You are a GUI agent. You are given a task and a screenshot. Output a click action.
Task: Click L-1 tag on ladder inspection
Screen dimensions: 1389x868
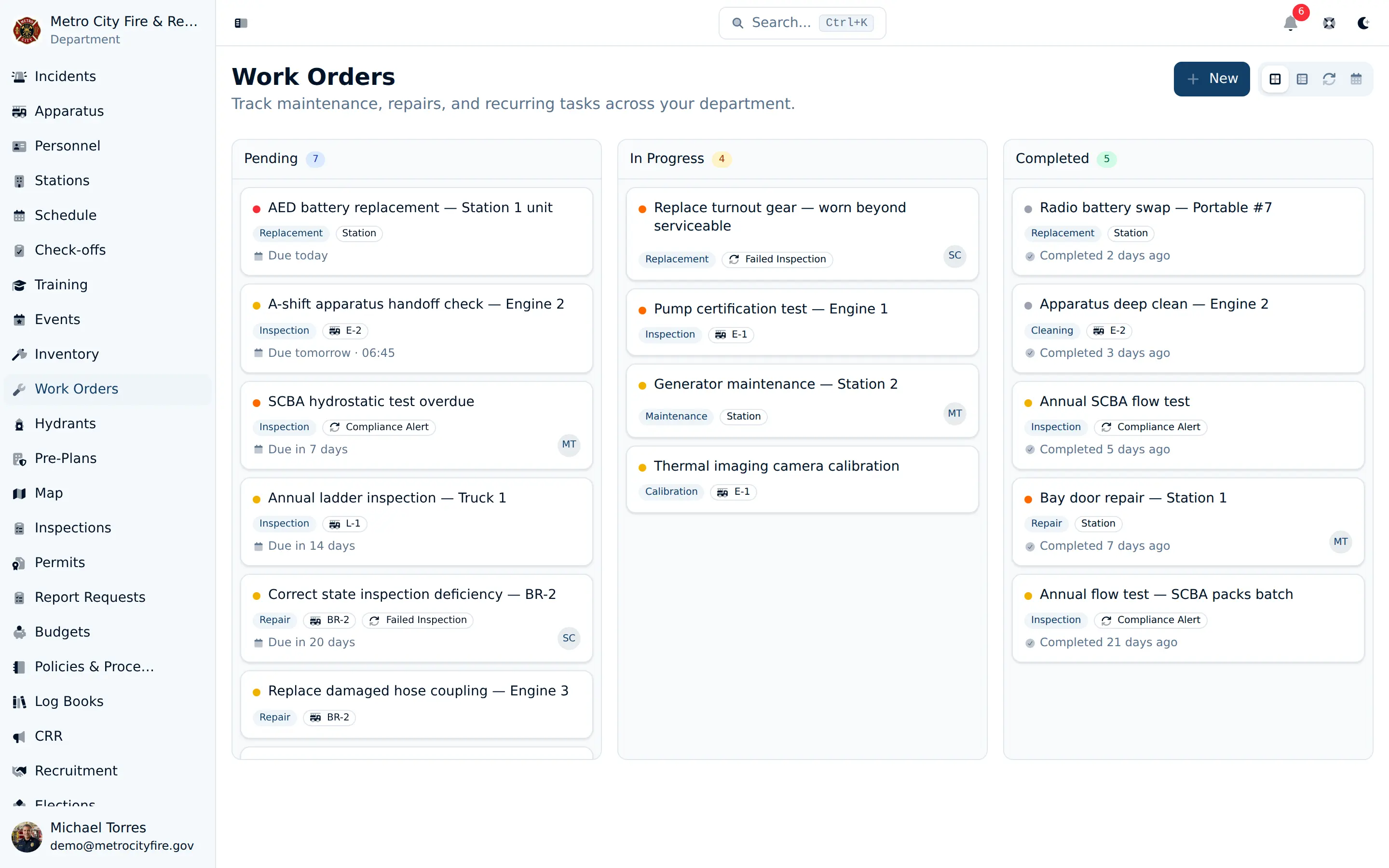coord(344,524)
